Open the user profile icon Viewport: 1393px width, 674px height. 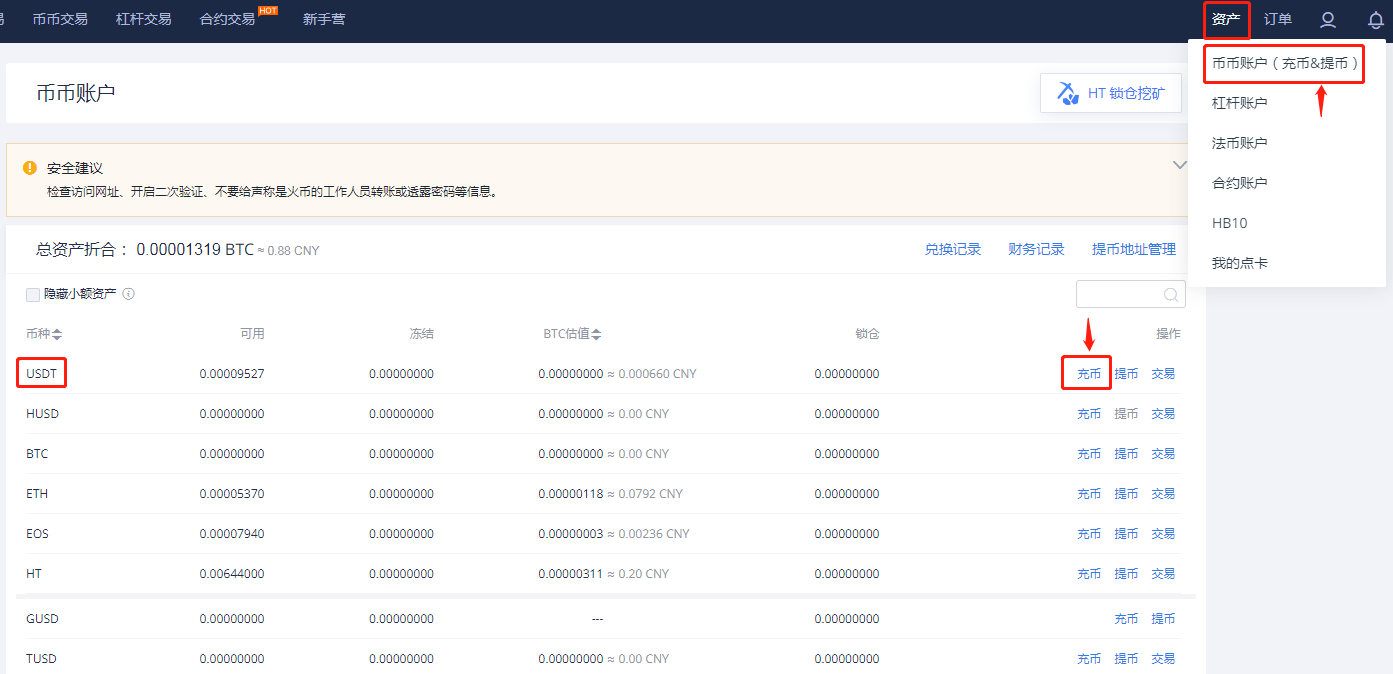click(1328, 19)
